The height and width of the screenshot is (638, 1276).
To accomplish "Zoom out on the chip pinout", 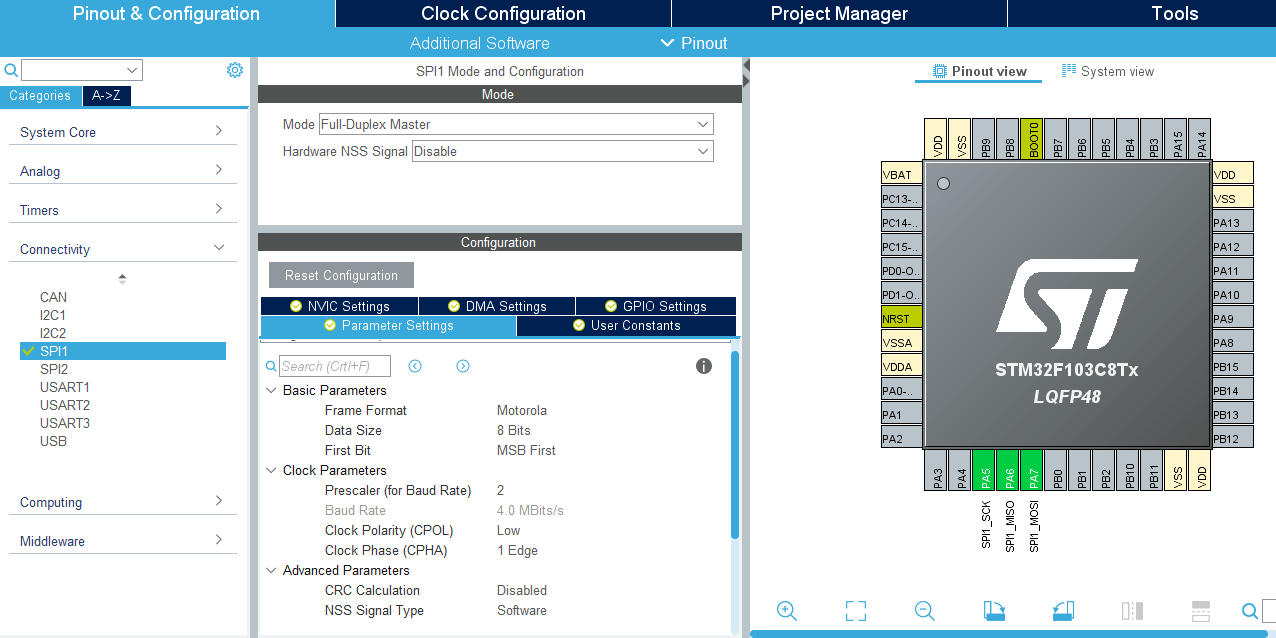I will pos(925,611).
